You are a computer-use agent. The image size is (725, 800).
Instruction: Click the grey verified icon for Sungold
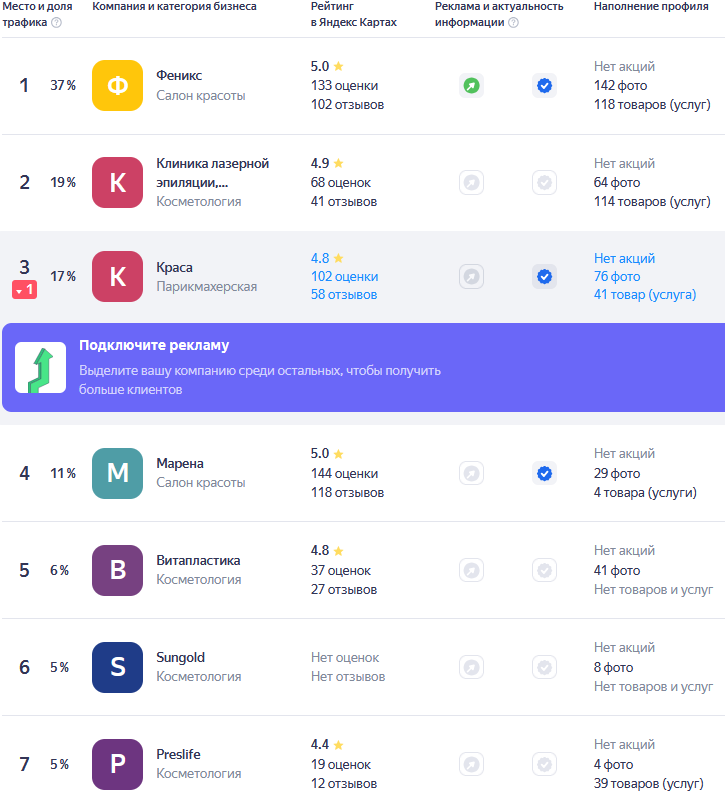click(x=544, y=667)
